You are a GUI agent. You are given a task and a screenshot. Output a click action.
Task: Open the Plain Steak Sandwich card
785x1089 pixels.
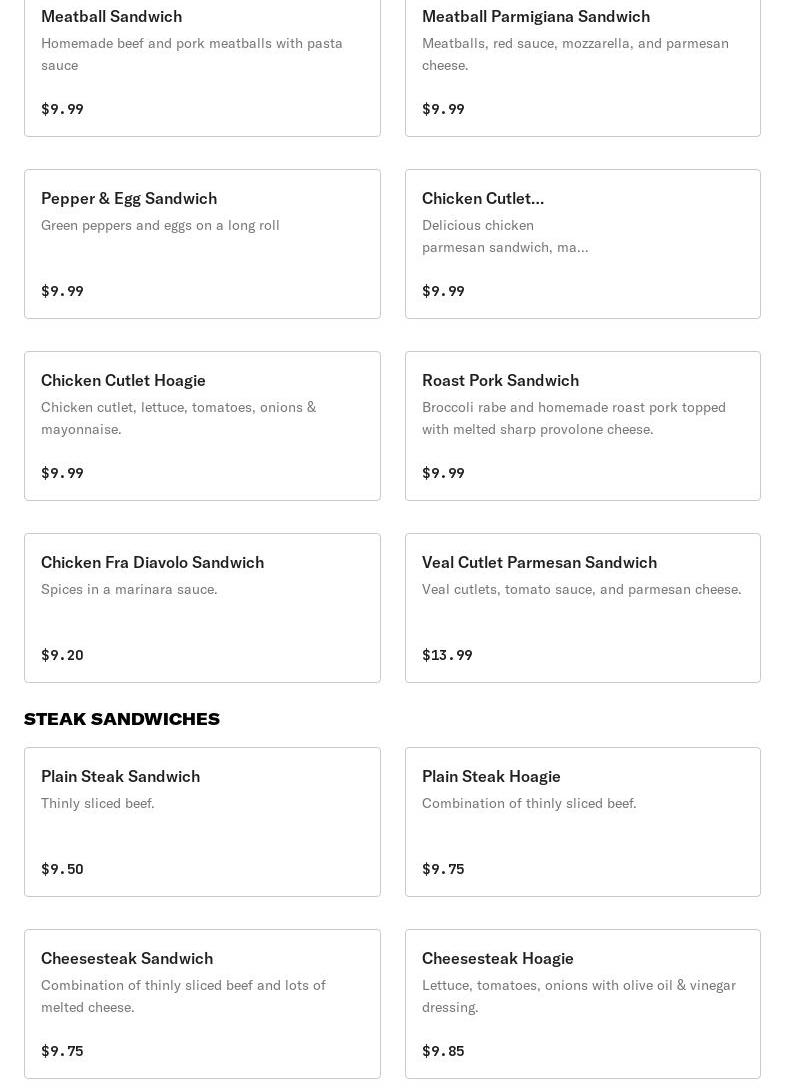click(202, 822)
